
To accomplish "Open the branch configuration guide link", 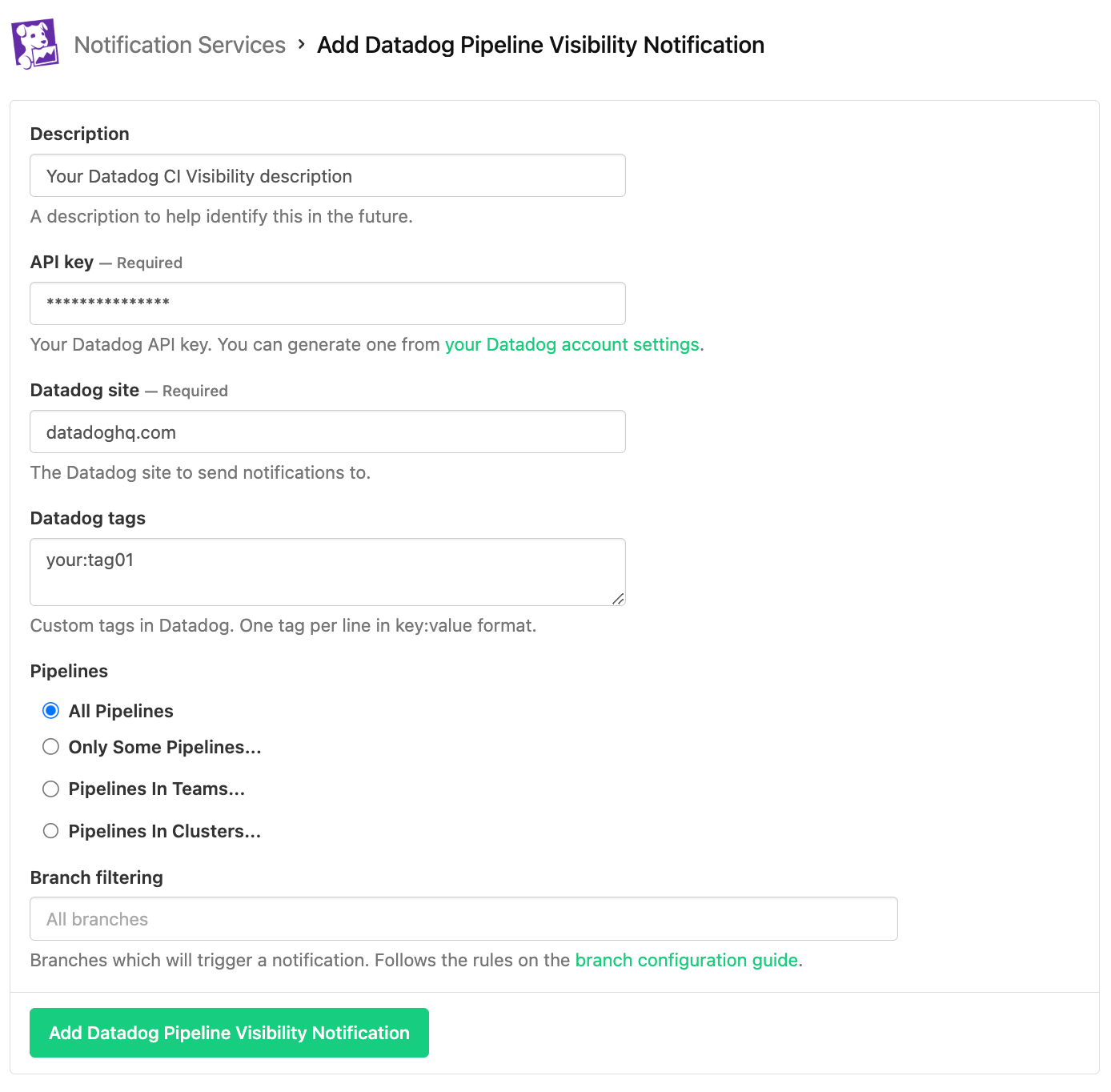I will tap(685, 960).
